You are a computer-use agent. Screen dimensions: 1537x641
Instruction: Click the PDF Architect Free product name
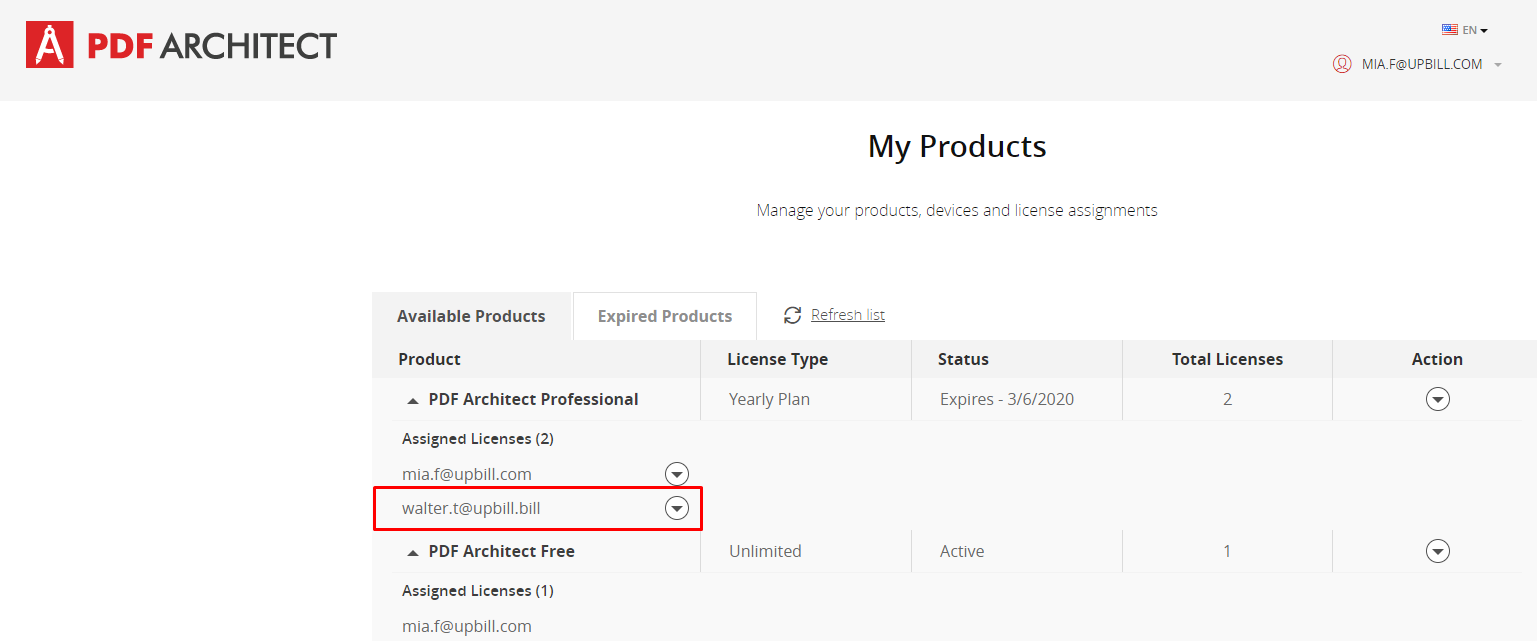[501, 551]
